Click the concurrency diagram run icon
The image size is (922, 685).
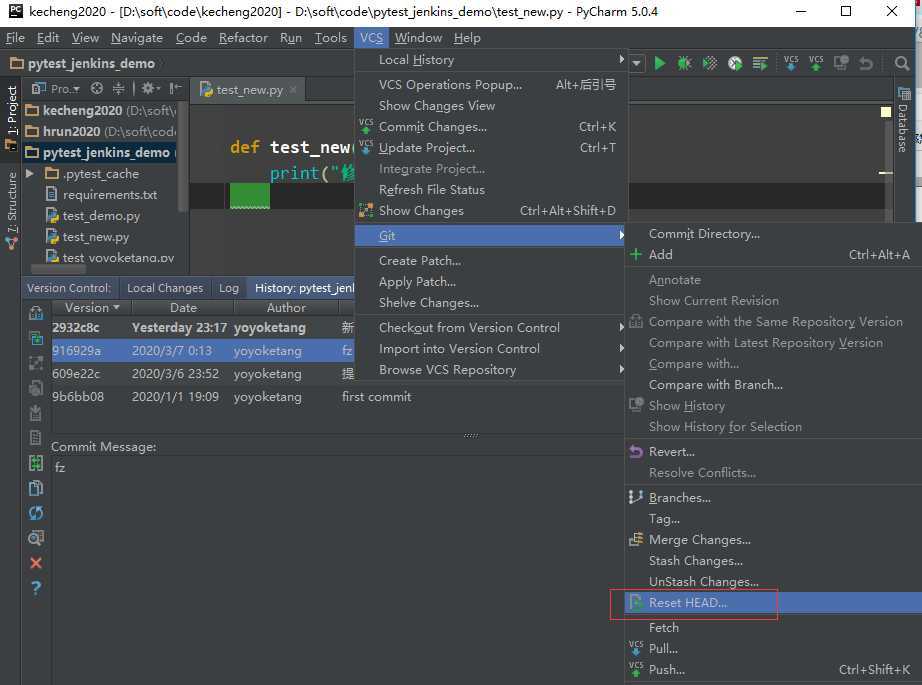click(x=760, y=63)
